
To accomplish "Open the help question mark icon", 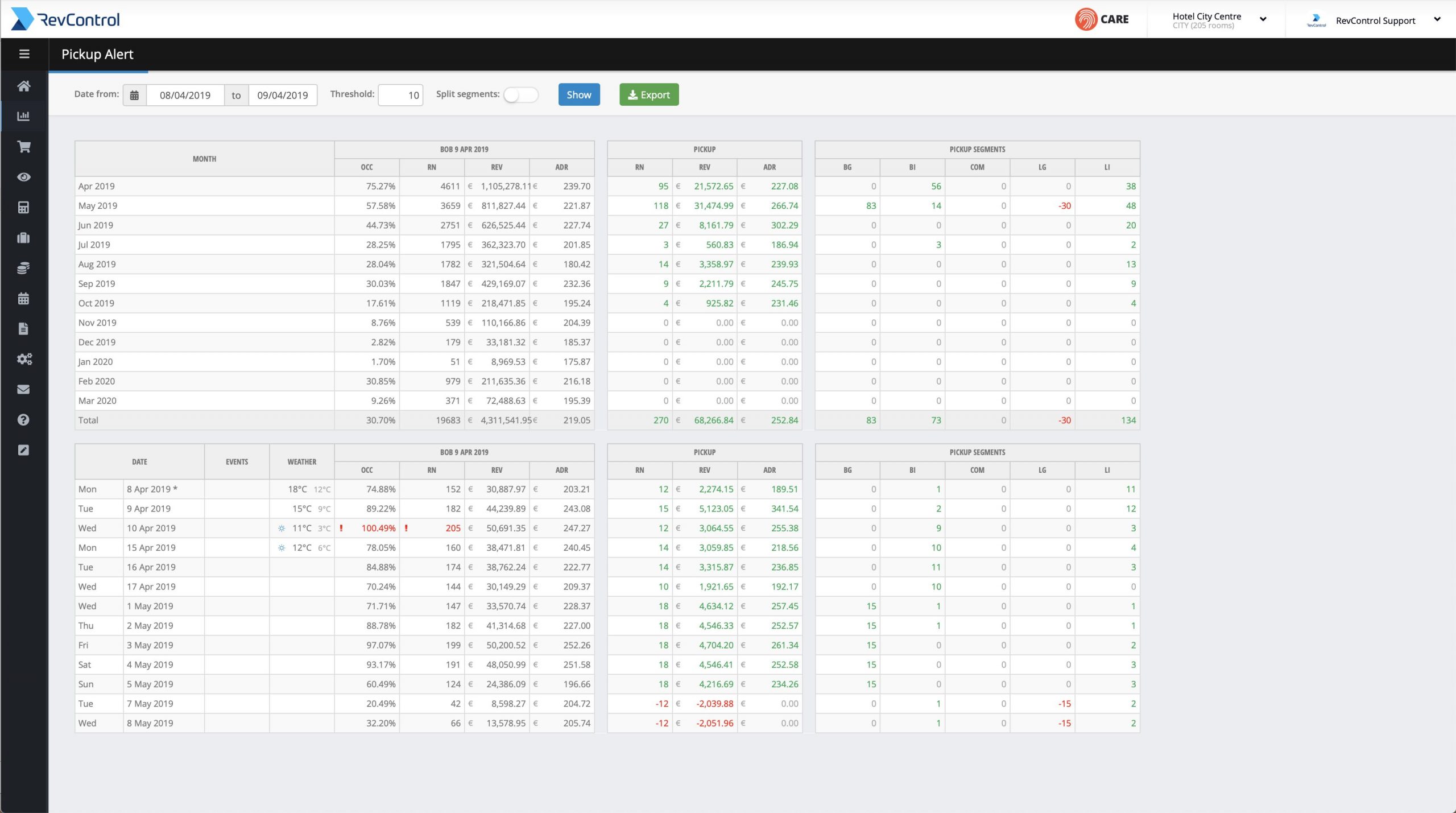I will 24,420.
